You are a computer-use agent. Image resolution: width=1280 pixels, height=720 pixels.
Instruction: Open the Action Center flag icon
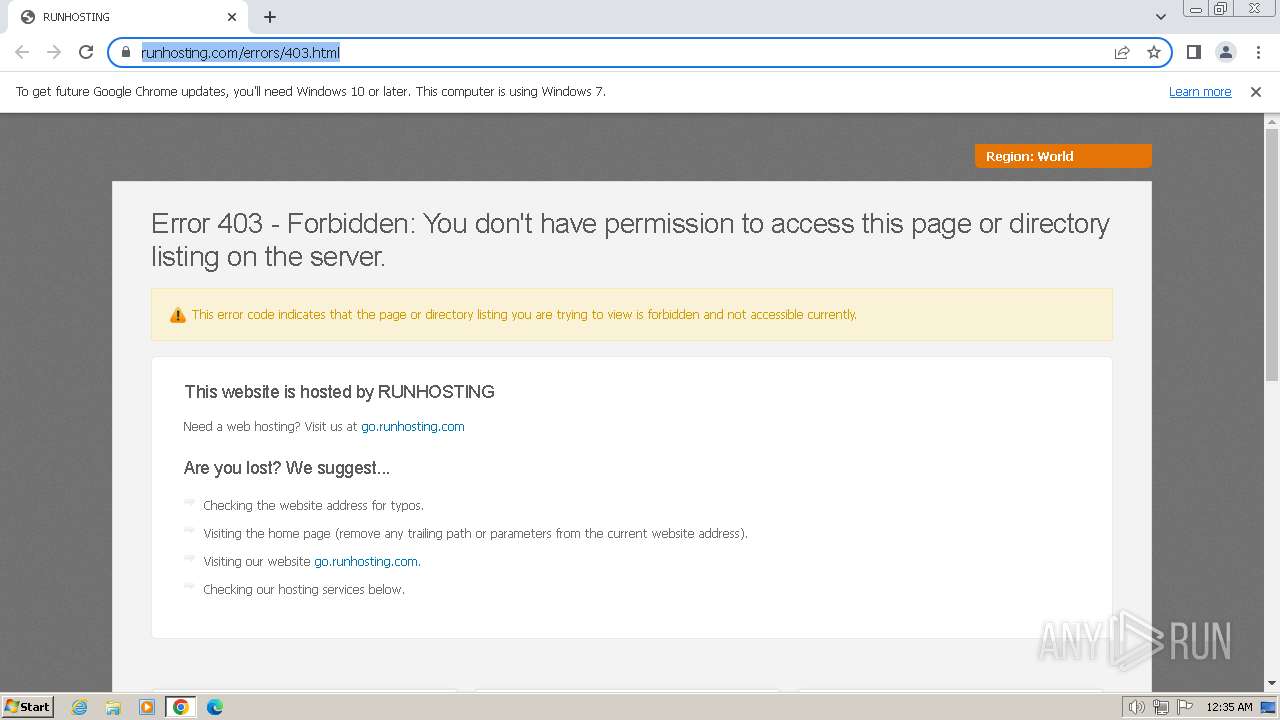1185,707
